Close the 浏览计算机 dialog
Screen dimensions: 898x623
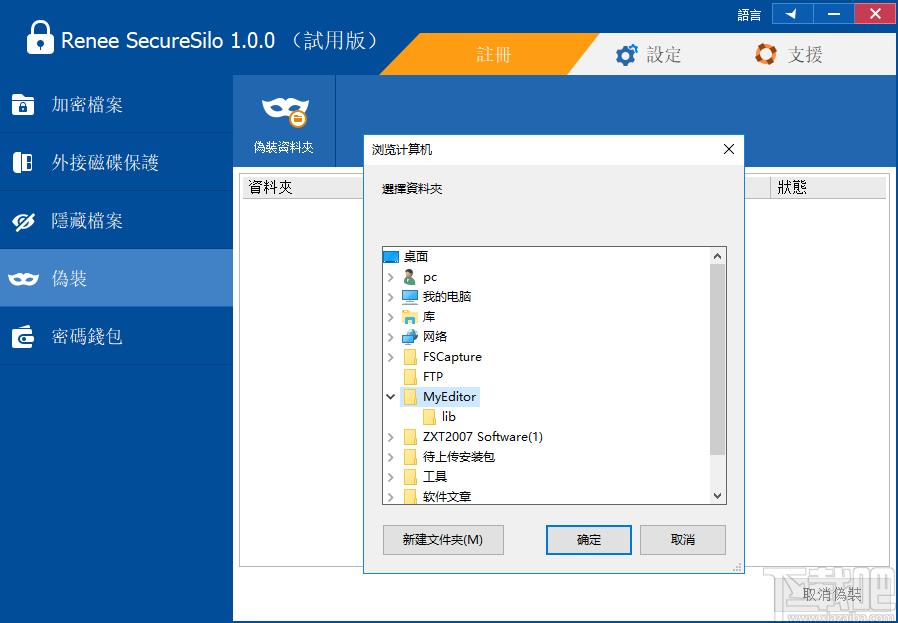(x=728, y=149)
